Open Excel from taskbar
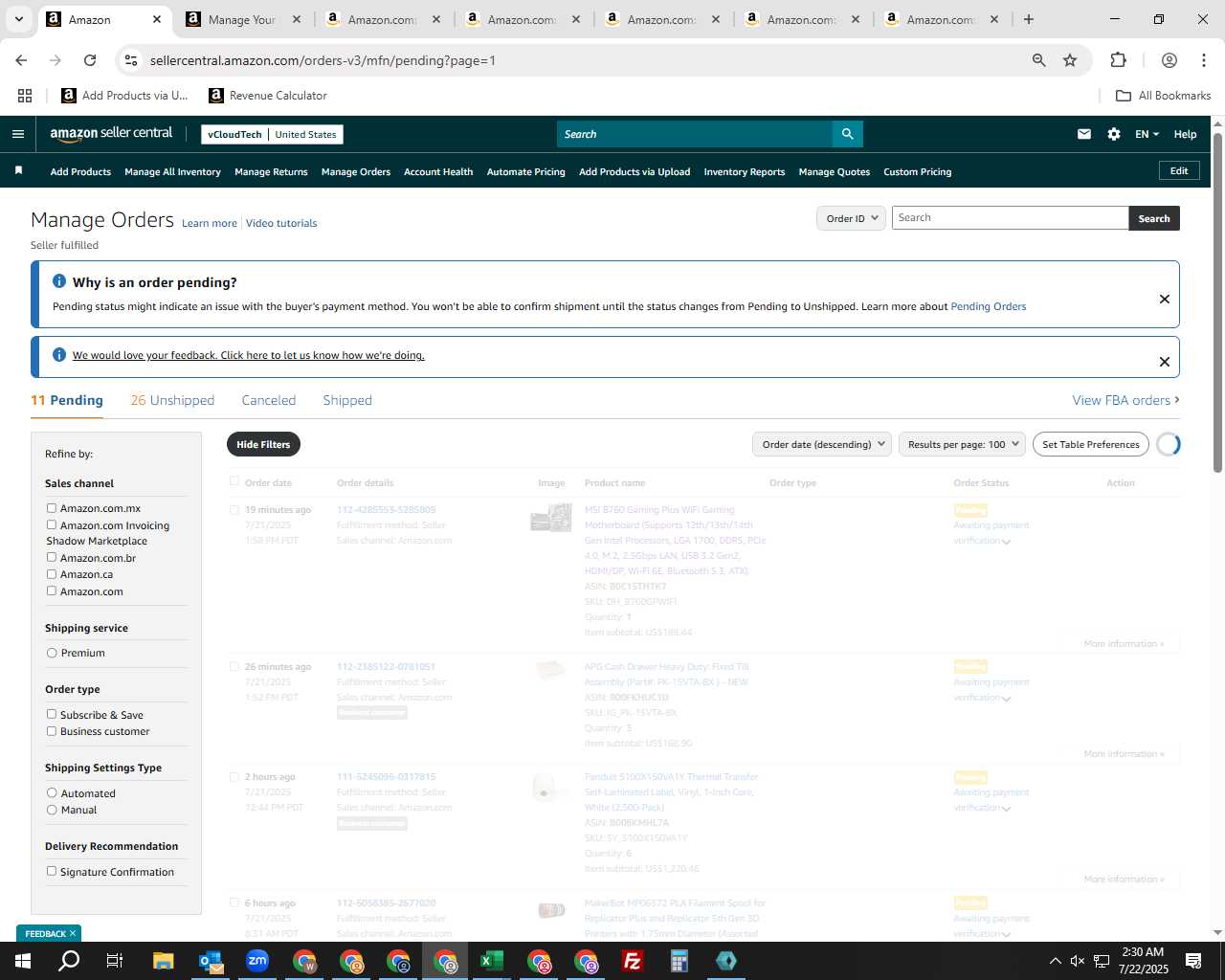 point(491,961)
